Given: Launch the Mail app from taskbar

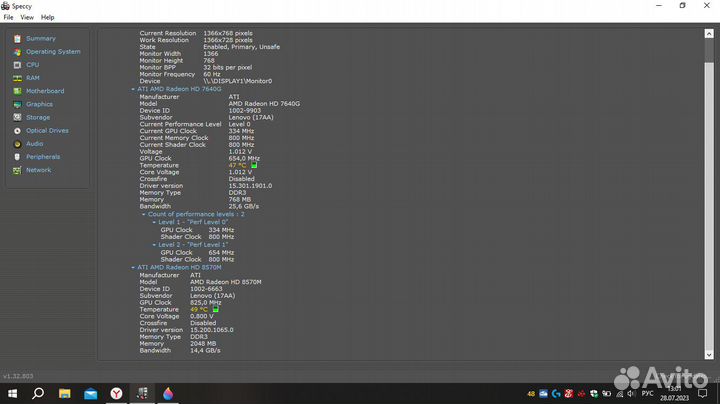Looking at the screenshot, I should (x=90, y=393).
